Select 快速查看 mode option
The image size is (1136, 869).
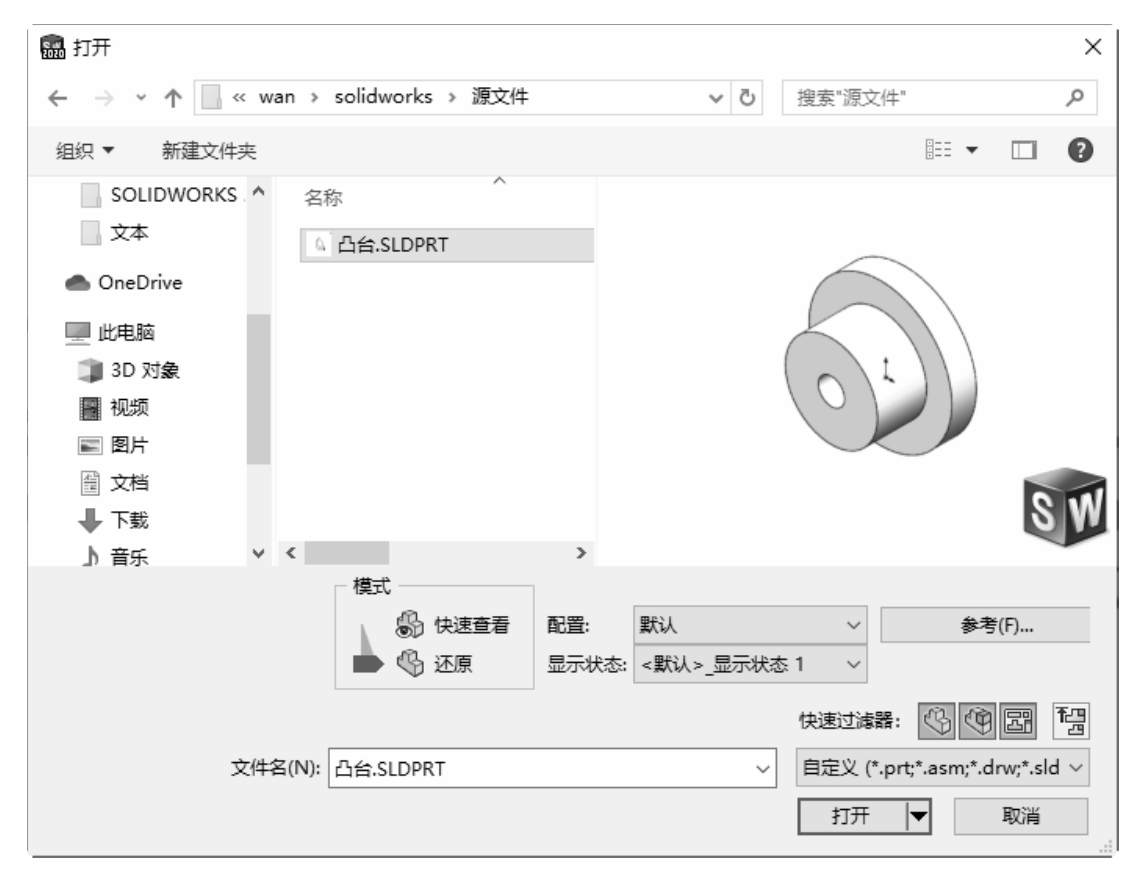click(x=453, y=625)
